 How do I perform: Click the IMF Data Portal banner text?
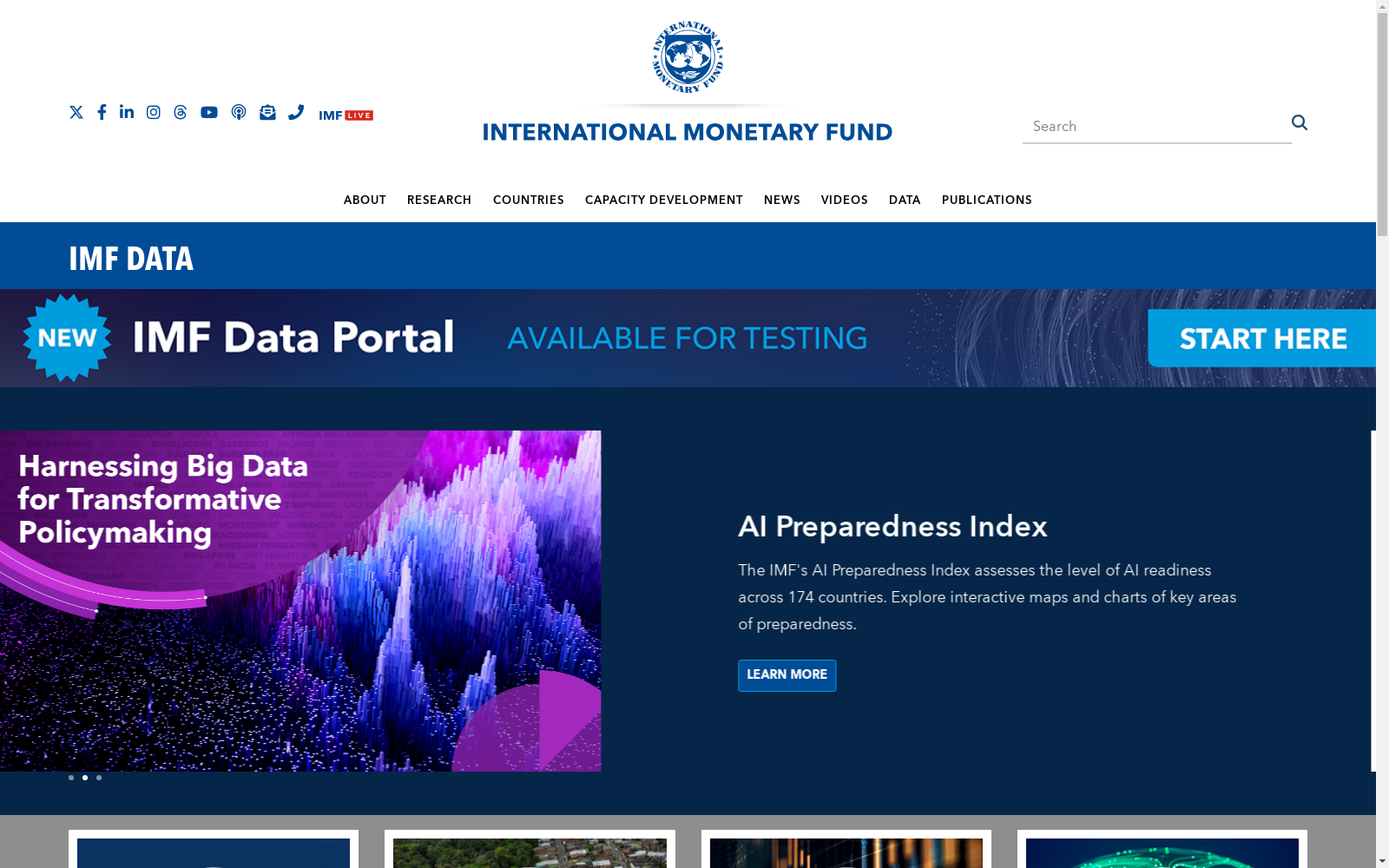[293, 338]
